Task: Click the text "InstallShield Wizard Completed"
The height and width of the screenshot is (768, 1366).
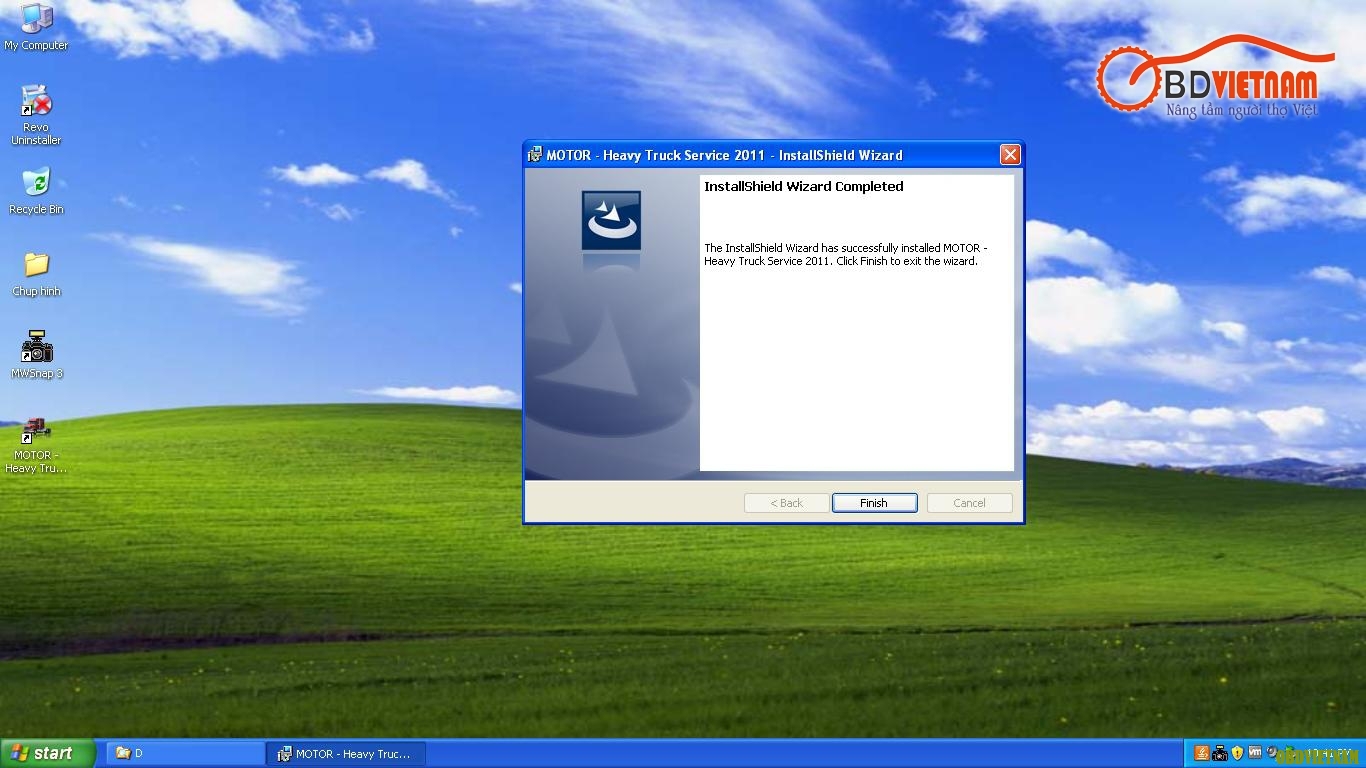Action: tap(804, 186)
